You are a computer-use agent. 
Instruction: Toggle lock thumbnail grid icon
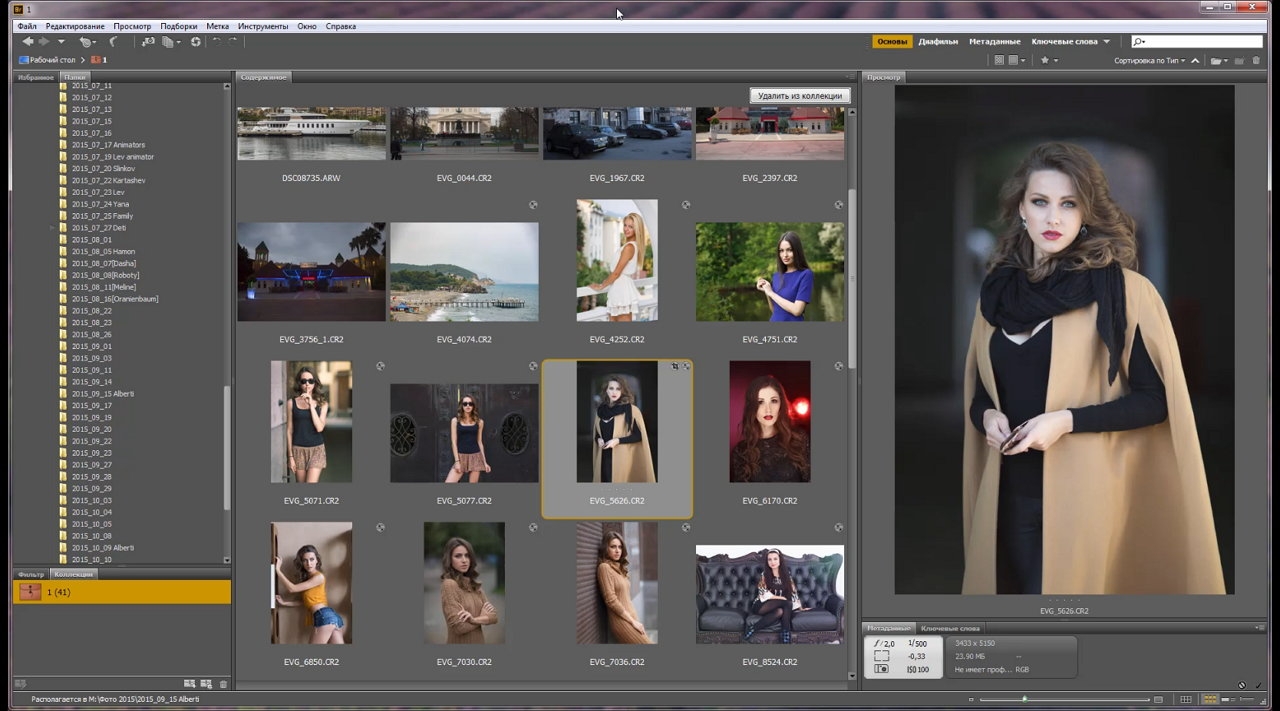[x=1187, y=699]
